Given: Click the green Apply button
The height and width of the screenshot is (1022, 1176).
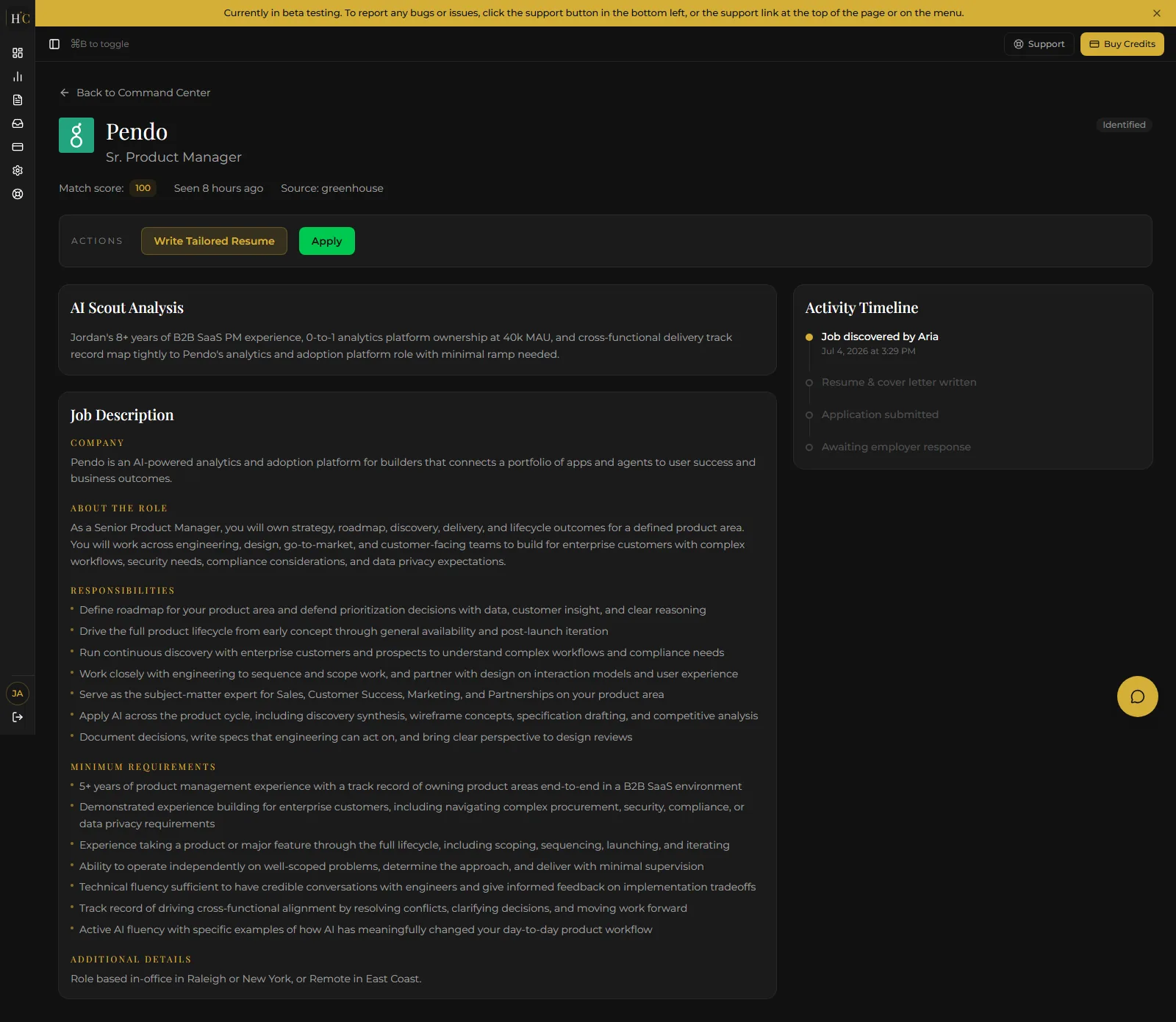Looking at the screenshot, I should pos(327,241).
